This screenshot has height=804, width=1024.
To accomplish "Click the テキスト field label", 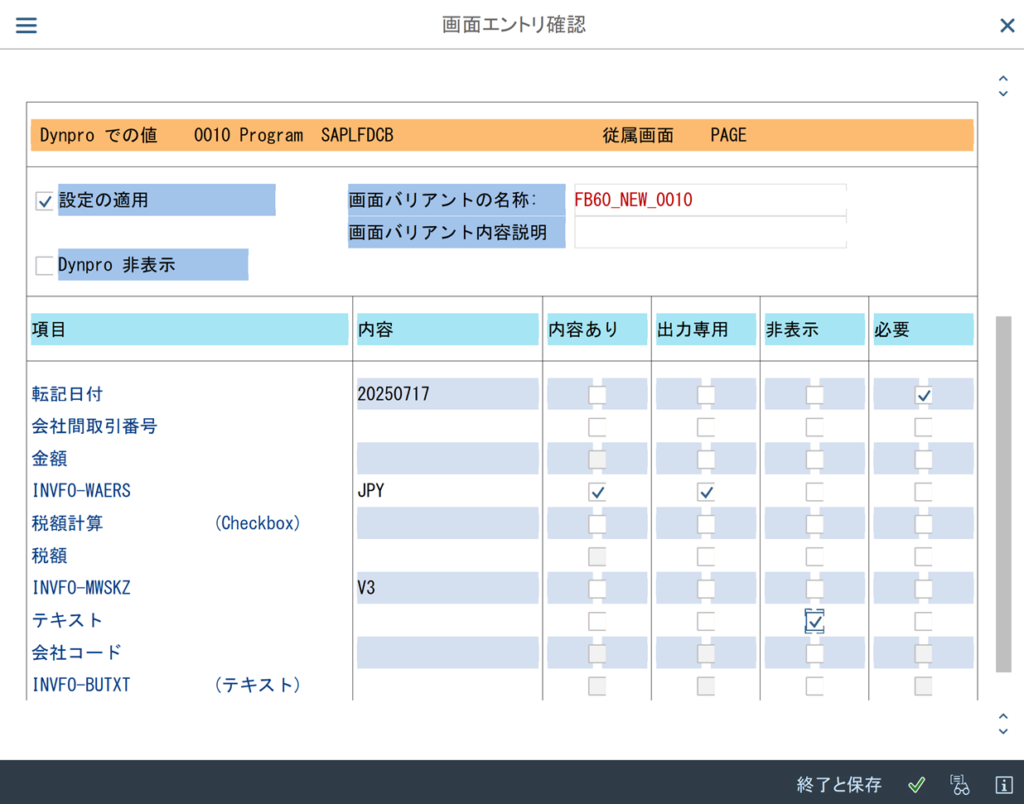I will [x=67, y=620].
